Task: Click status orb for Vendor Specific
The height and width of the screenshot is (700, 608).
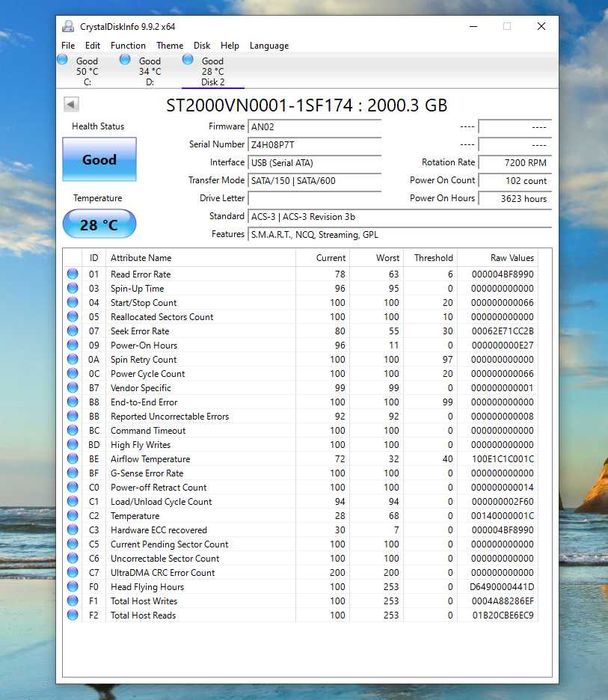Action: coord(72,388)
